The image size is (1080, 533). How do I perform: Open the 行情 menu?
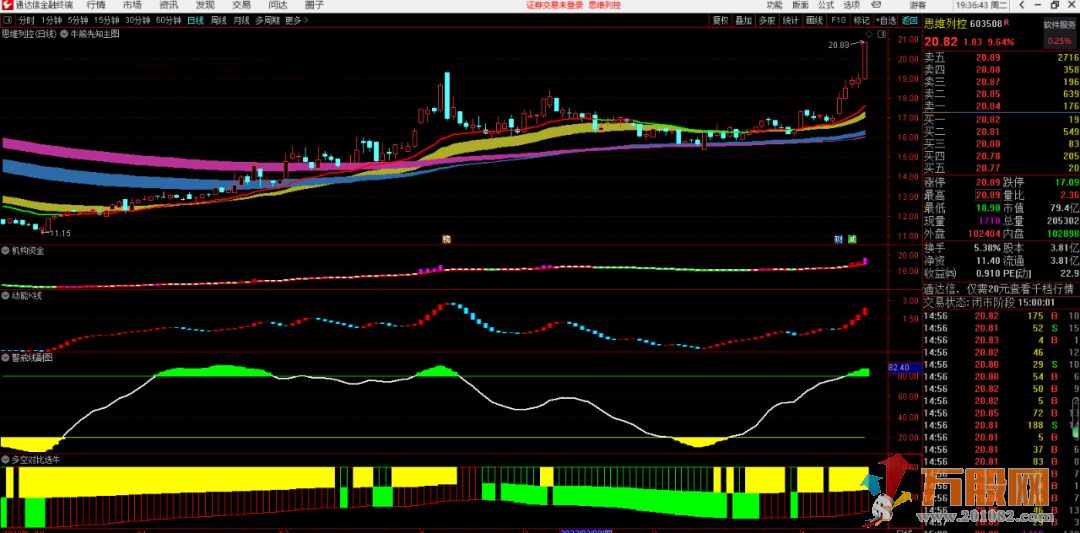pyautogui.click(x=95, y=5)
